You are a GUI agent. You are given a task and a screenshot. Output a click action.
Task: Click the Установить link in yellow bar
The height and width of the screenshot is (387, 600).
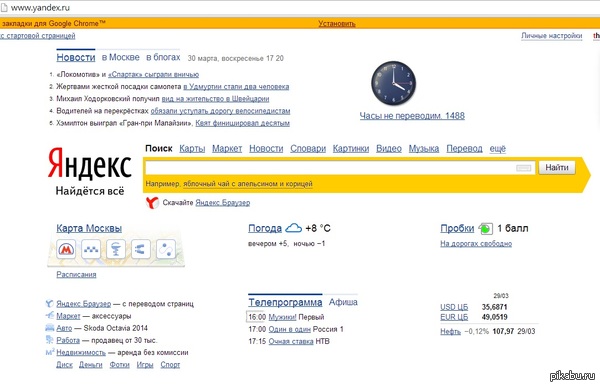(x=337, y=23)
